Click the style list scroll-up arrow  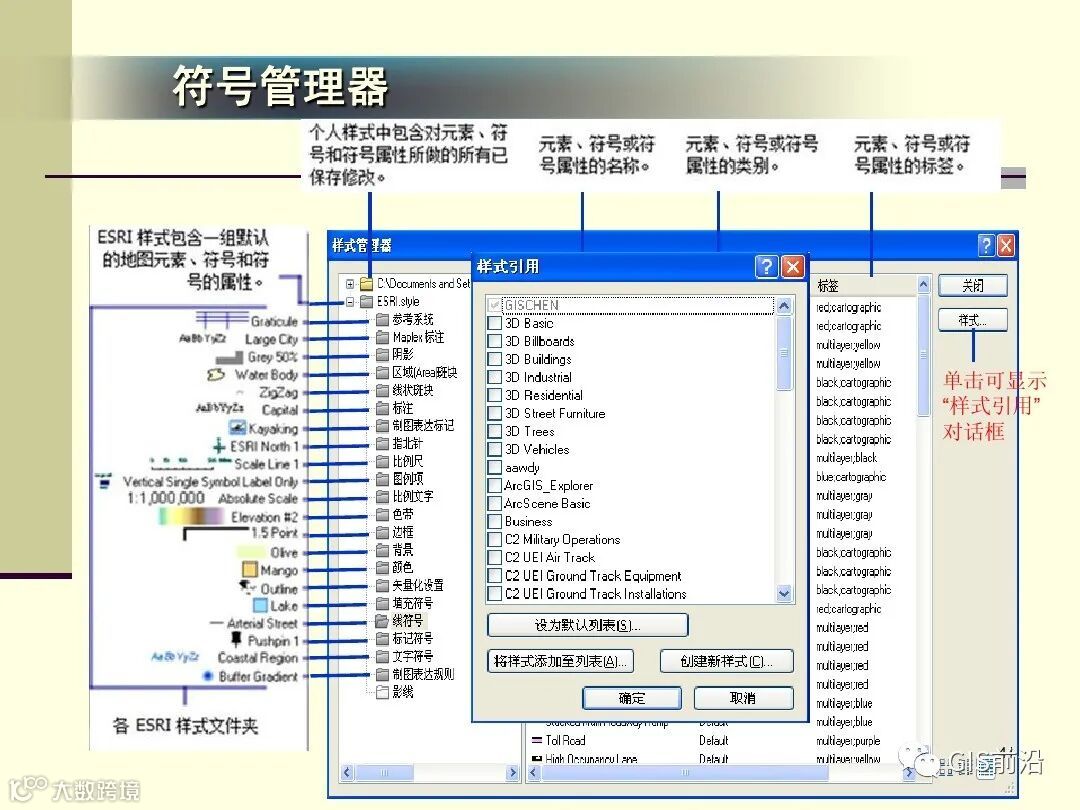pos(784,306)
